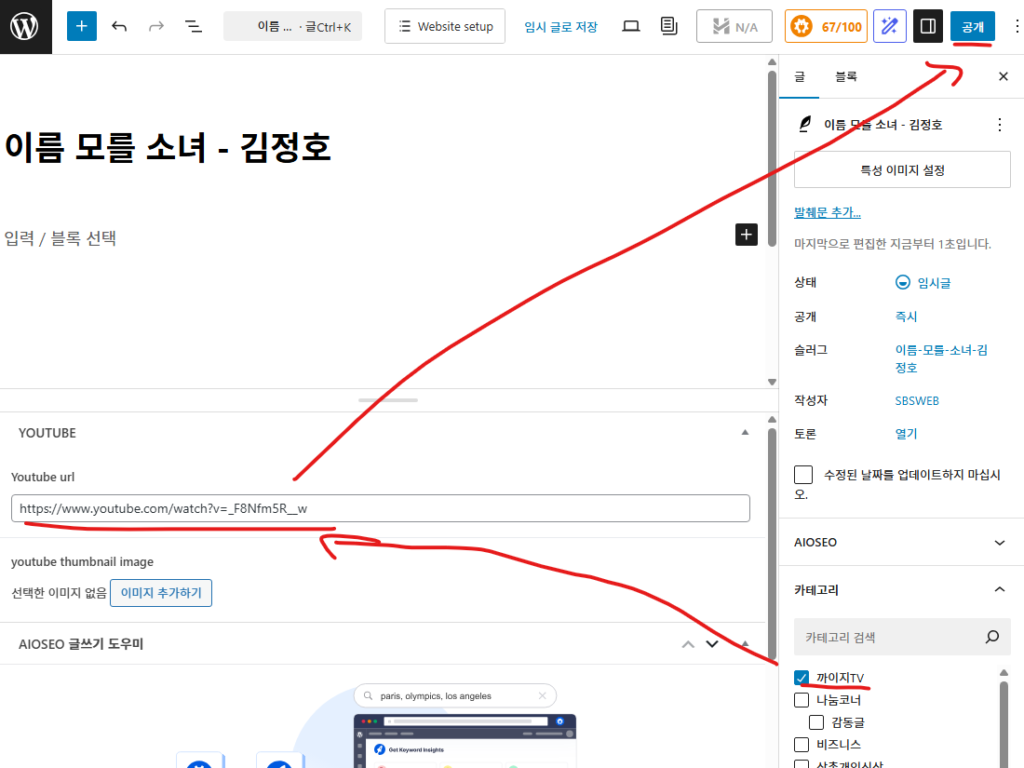The height and width of the screenshot is (768, 1024).
Task: Expand the AIOSEO sidebar panel
Action: coord(999,542)
